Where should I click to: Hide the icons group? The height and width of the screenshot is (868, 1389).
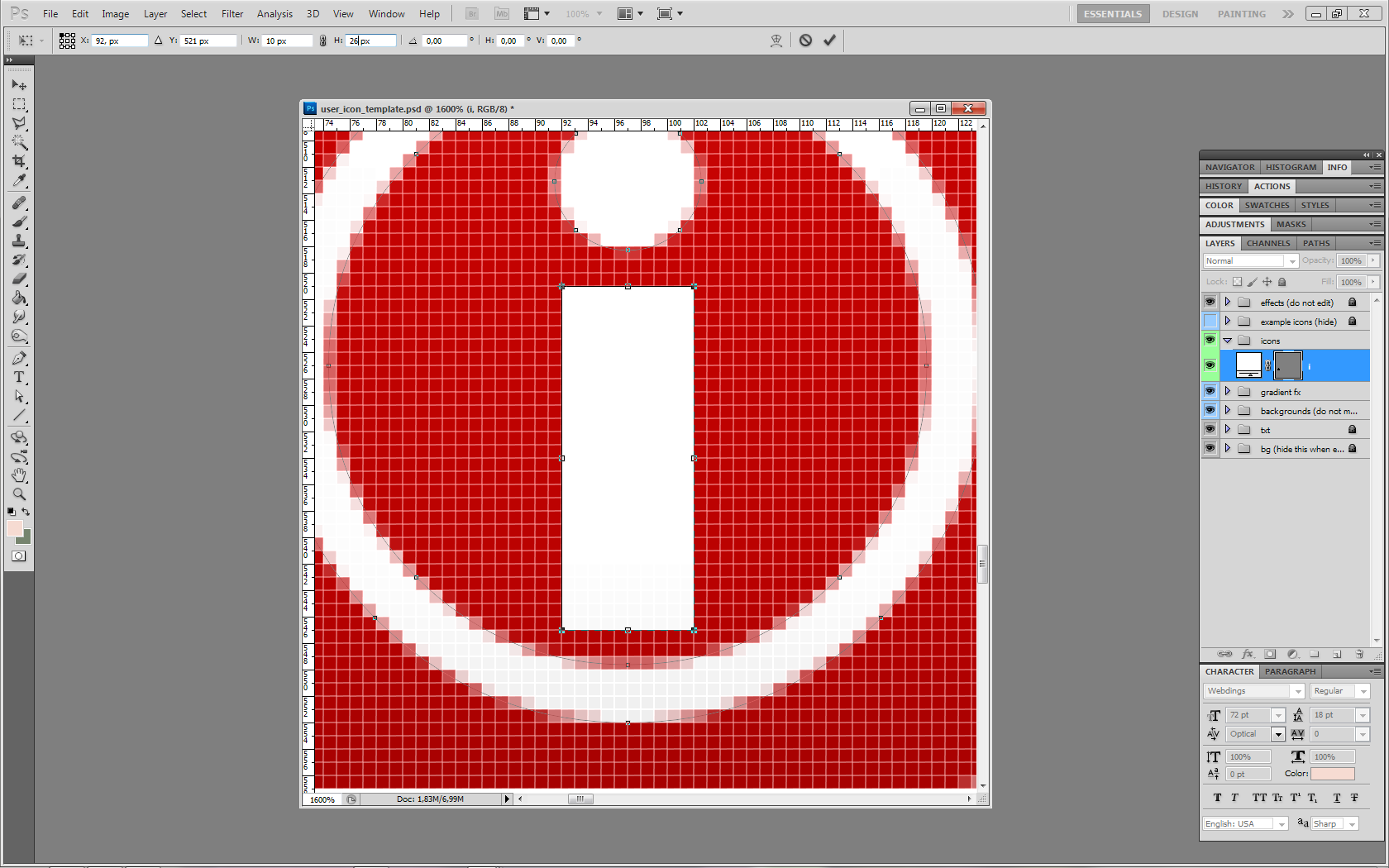(x=1210, y=341)
